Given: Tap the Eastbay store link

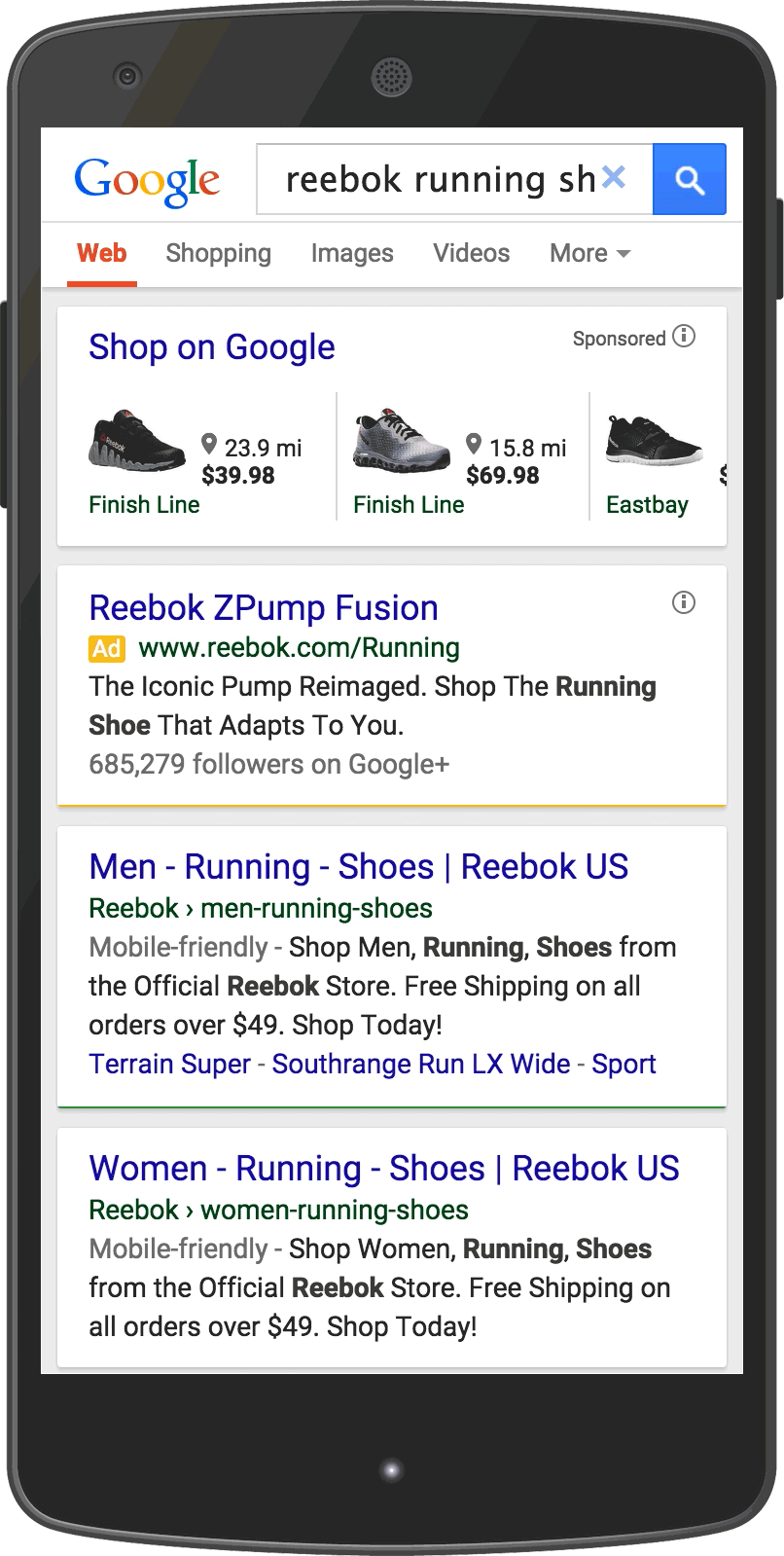Looking at the screenshot, I should pos(648,504).
